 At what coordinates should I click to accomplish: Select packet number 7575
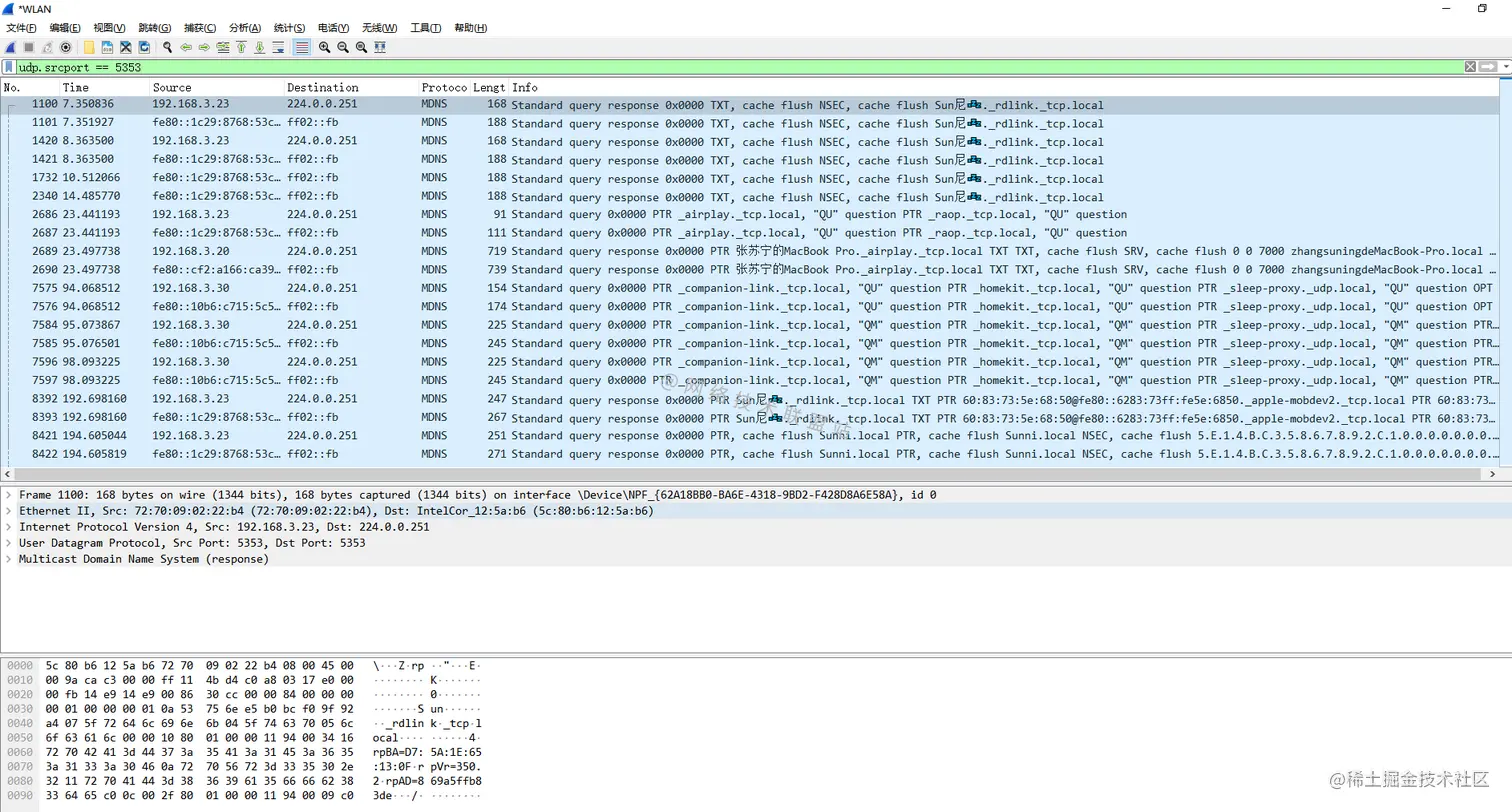point(750,288)
